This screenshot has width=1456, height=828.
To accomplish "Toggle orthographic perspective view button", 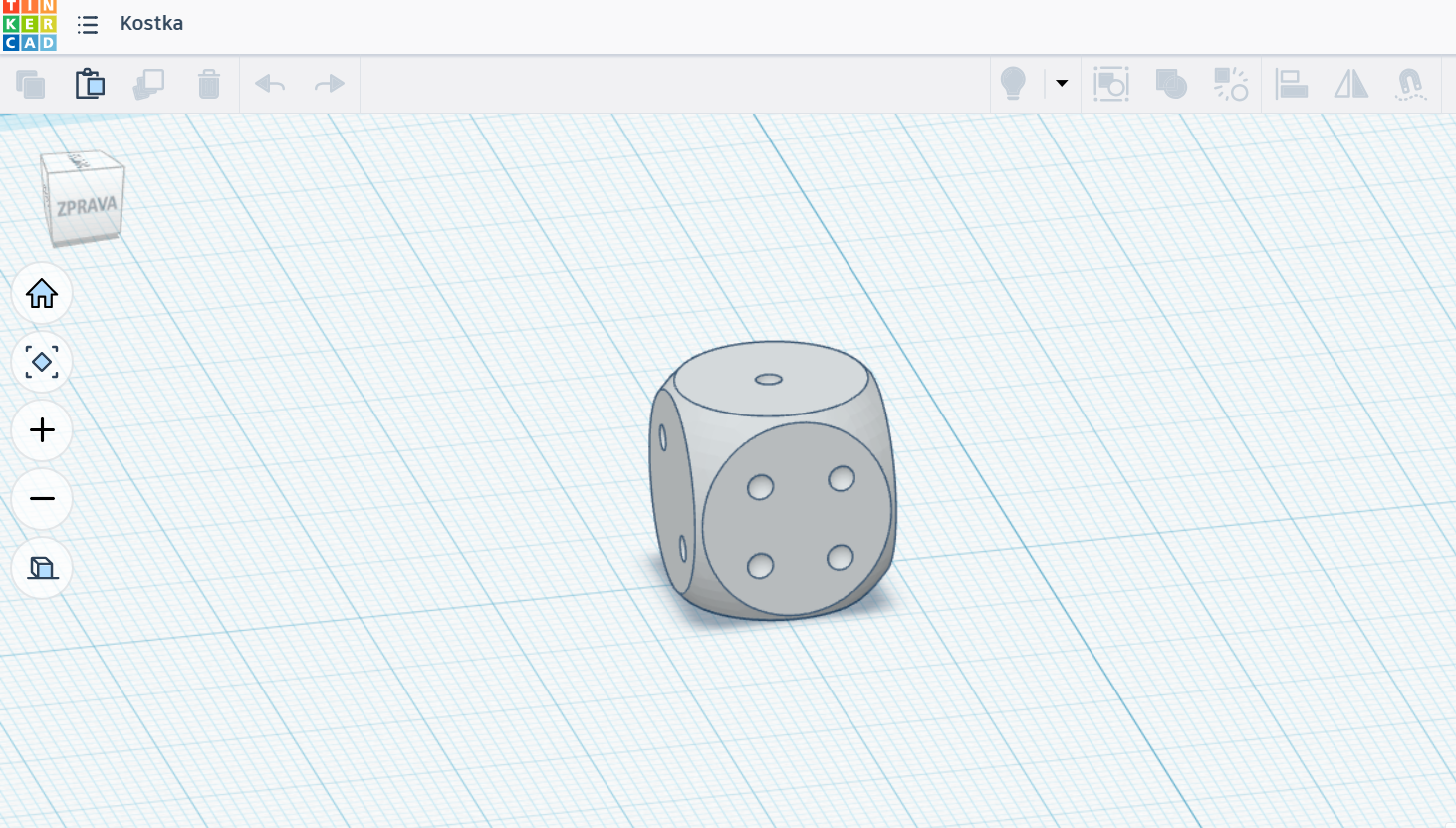I will click(42, 568).
